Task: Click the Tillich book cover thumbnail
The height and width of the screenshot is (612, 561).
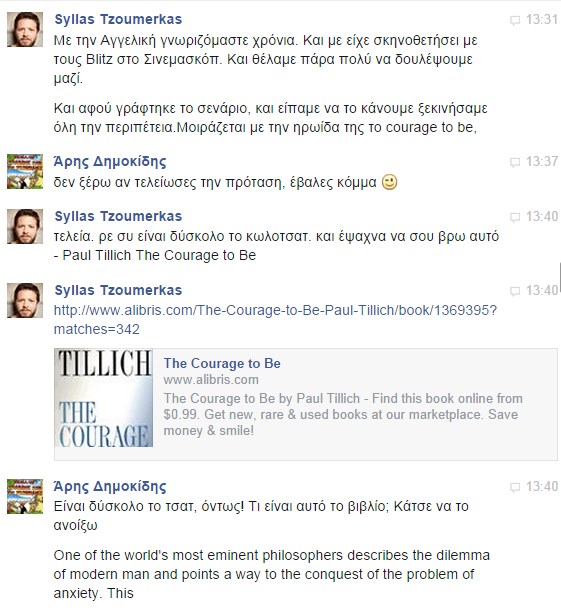Action: pos(104,398)
